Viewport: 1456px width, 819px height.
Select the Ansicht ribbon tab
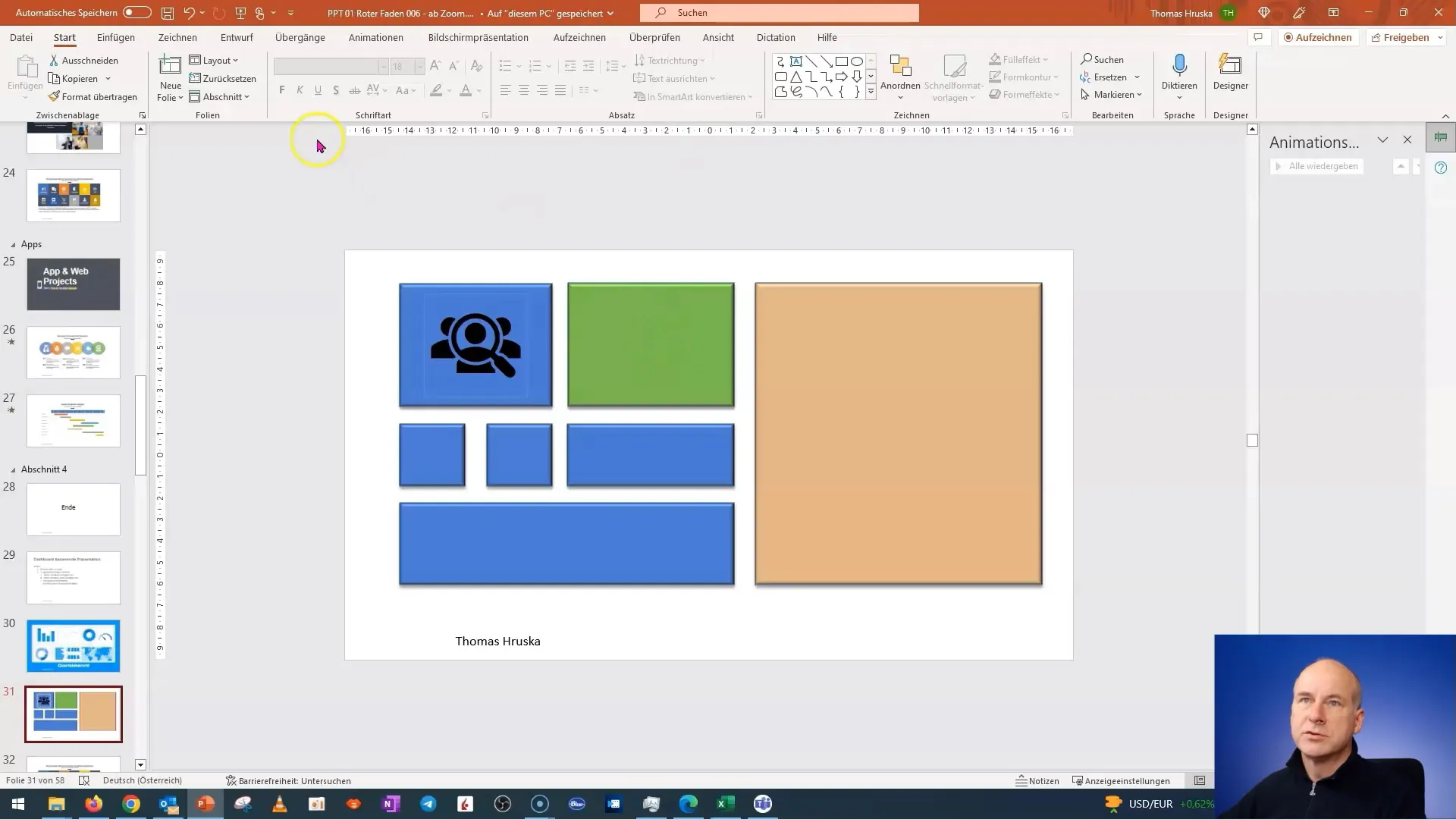pos(719,37)
